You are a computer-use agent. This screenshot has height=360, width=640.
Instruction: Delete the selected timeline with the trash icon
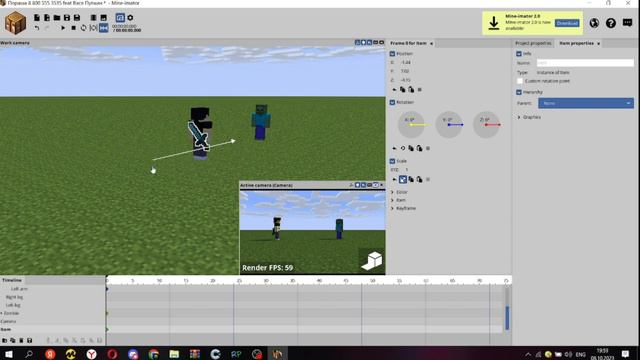pos(21,340)
